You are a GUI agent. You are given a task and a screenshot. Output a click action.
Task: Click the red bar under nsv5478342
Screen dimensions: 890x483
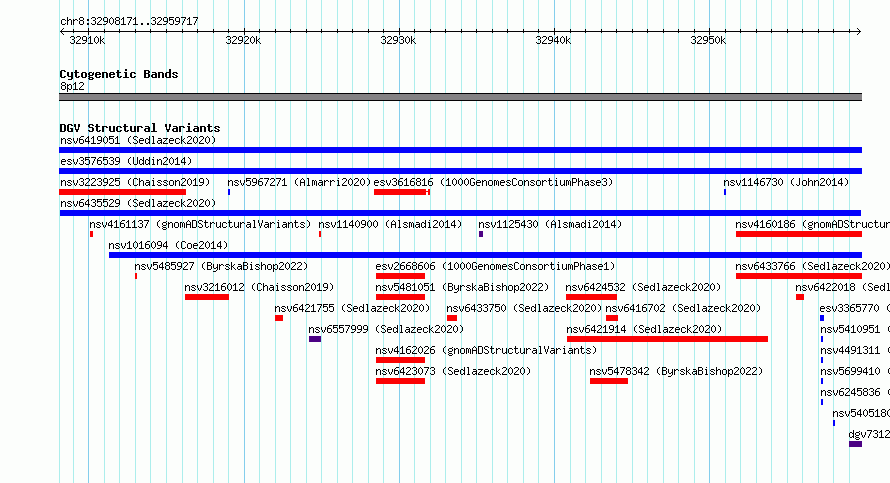[609, 381]
